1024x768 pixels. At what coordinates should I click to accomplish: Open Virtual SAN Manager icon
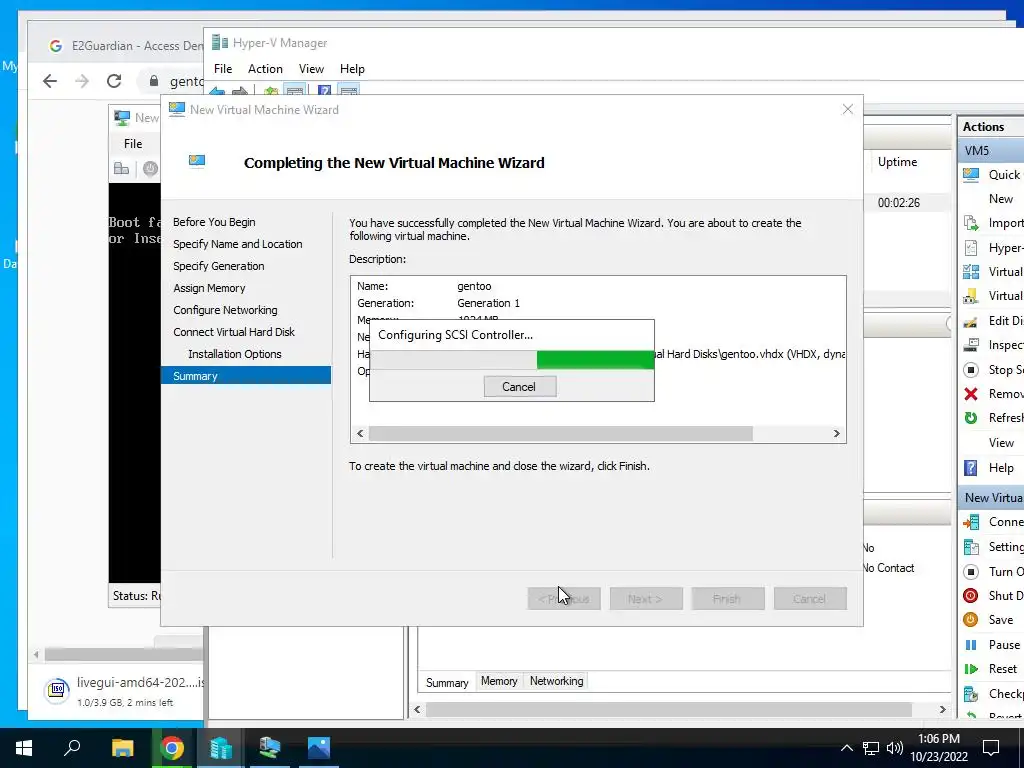[971, 296]
